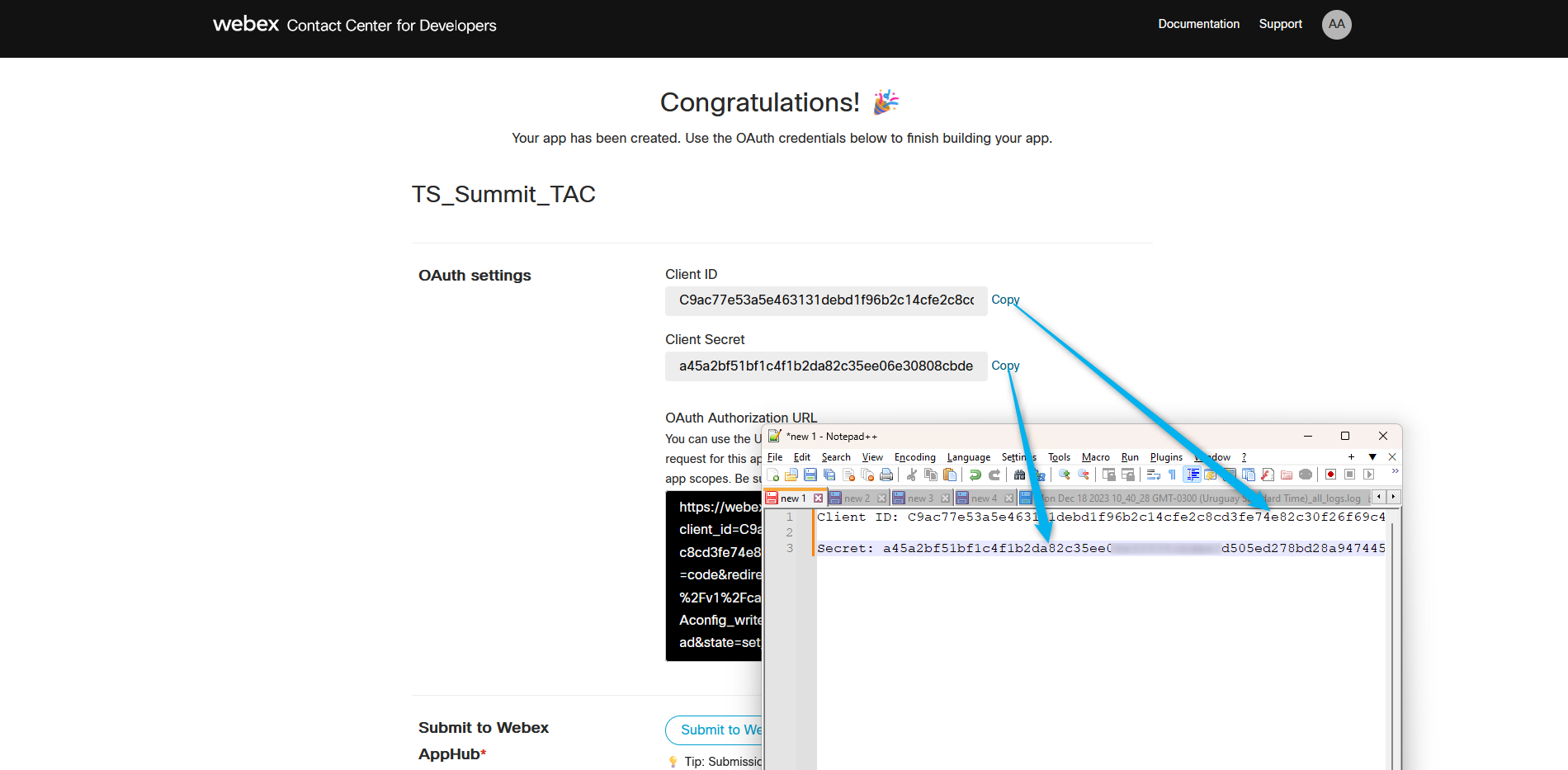
Task: Open the Plugins menu in Notepad++
Action: coord(1166,457)
